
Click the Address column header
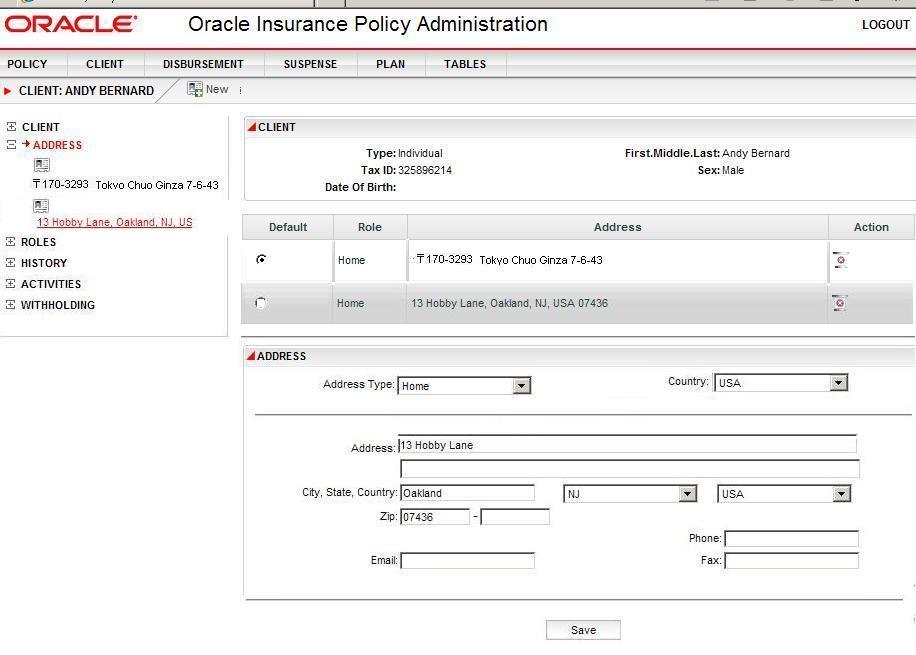(617, 227)
